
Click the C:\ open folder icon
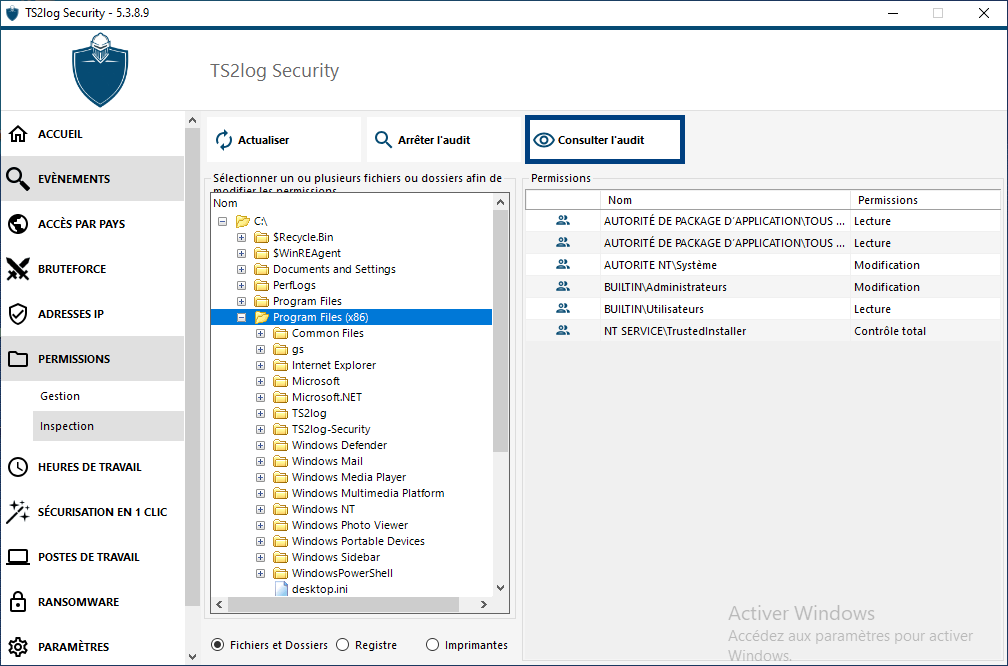242,221
